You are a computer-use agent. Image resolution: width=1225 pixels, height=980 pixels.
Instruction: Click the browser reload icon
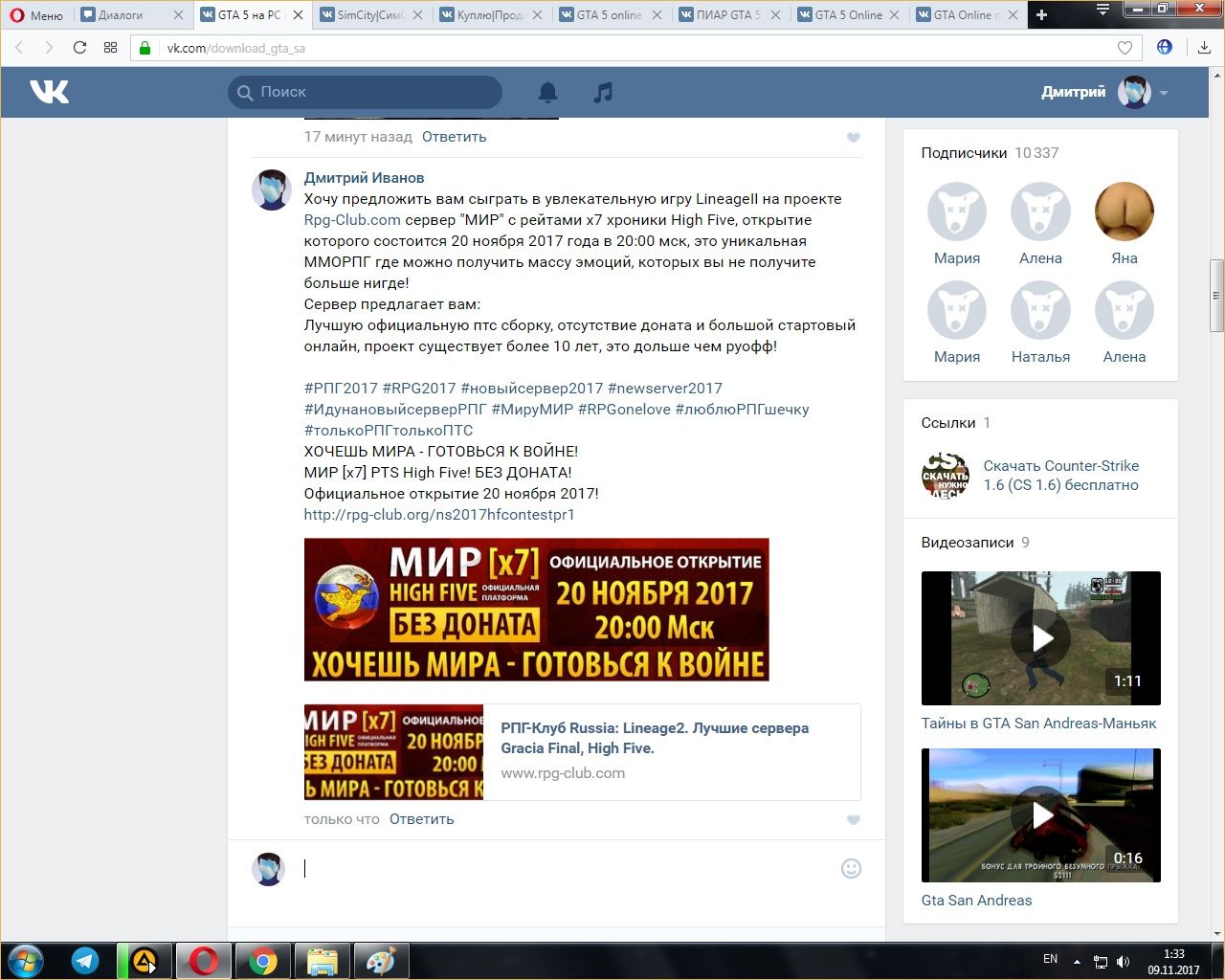(79, 47)
